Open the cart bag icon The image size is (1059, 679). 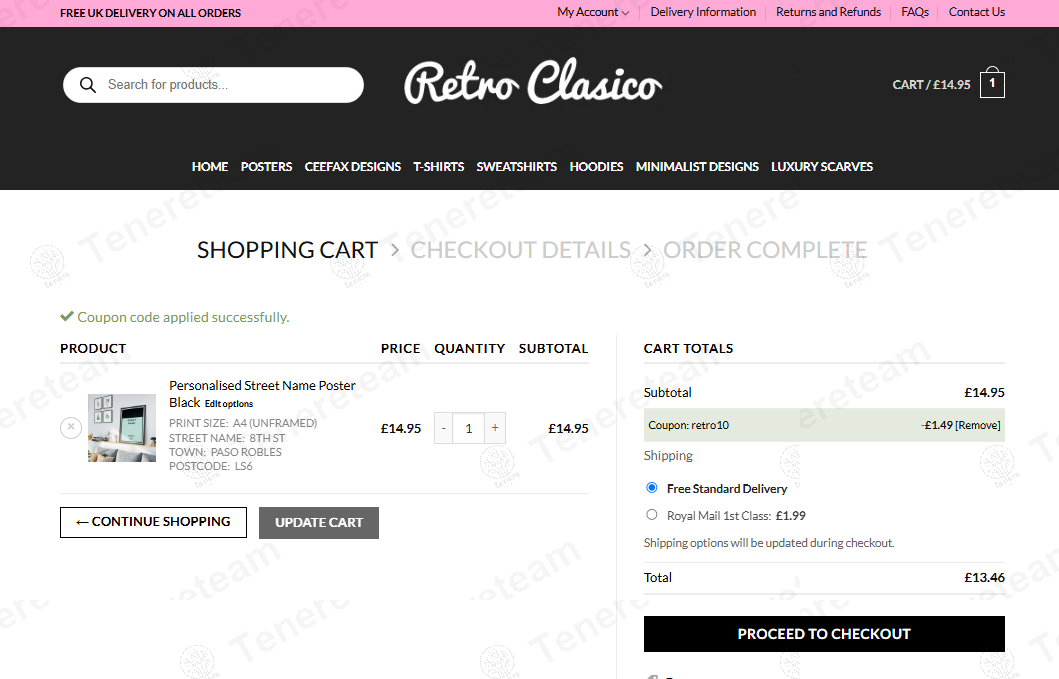click(x=992, y=84)
